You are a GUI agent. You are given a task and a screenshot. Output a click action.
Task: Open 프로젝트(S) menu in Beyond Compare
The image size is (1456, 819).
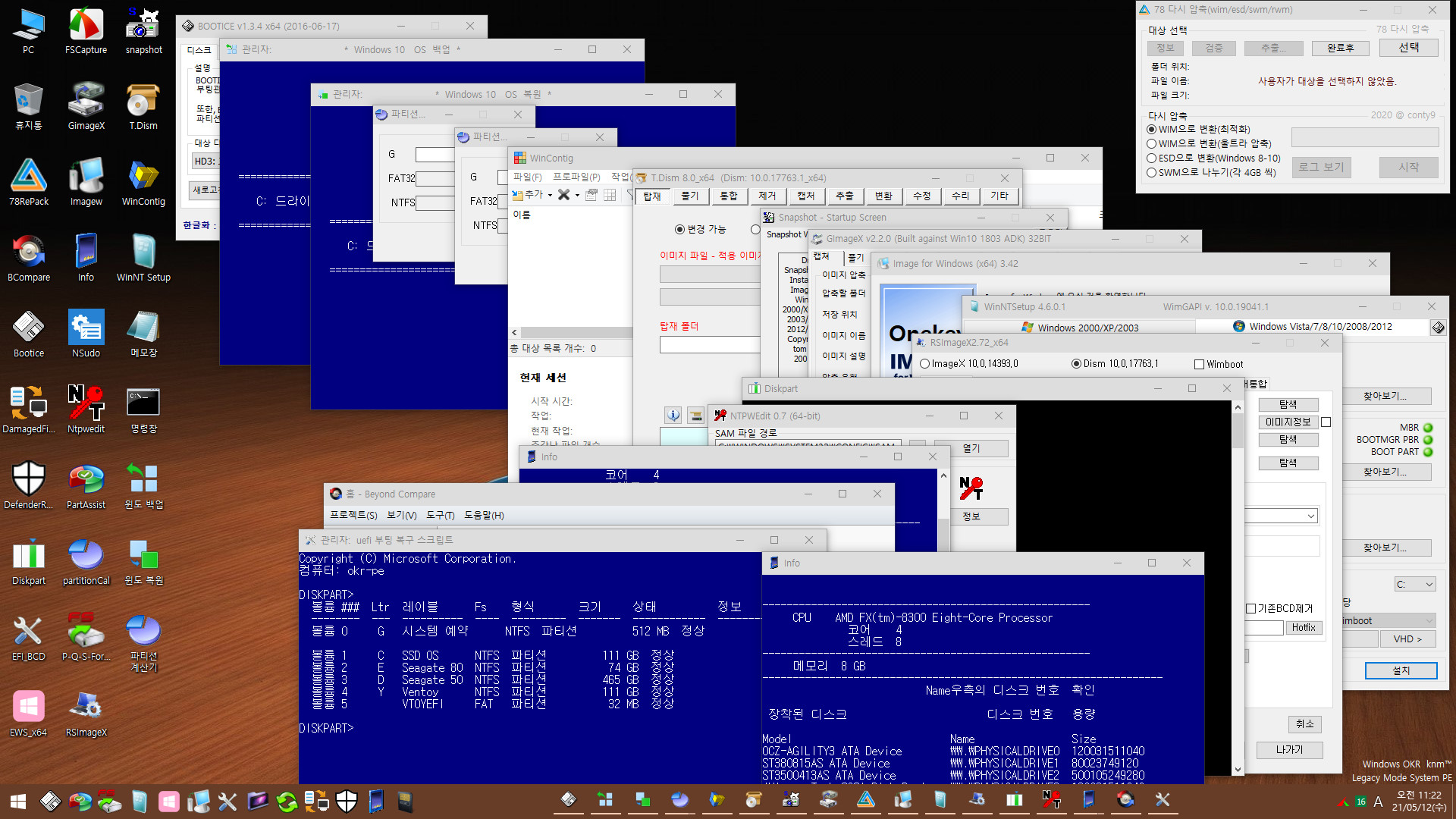tap(353, 516)
